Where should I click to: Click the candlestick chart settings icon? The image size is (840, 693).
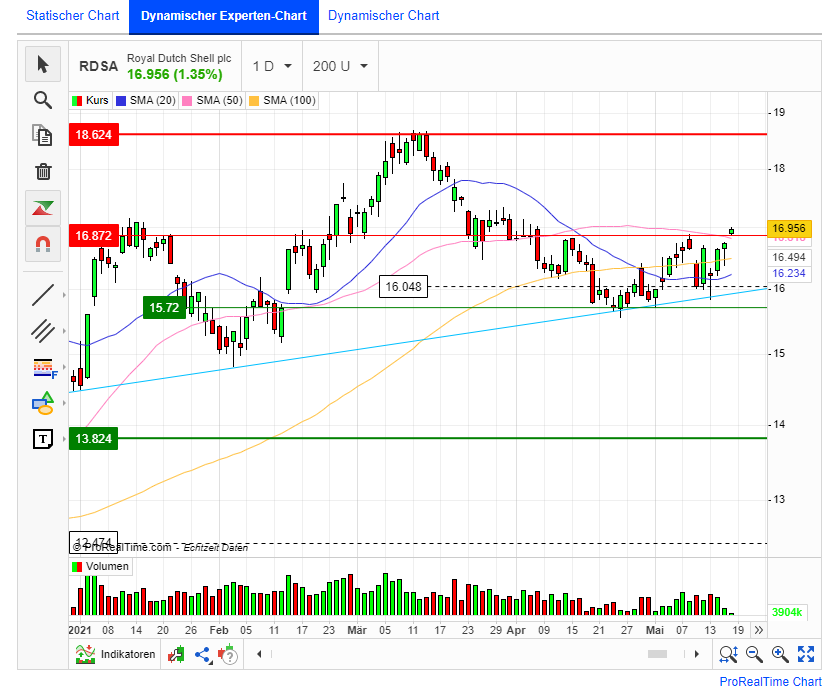[x=176, y=654]
